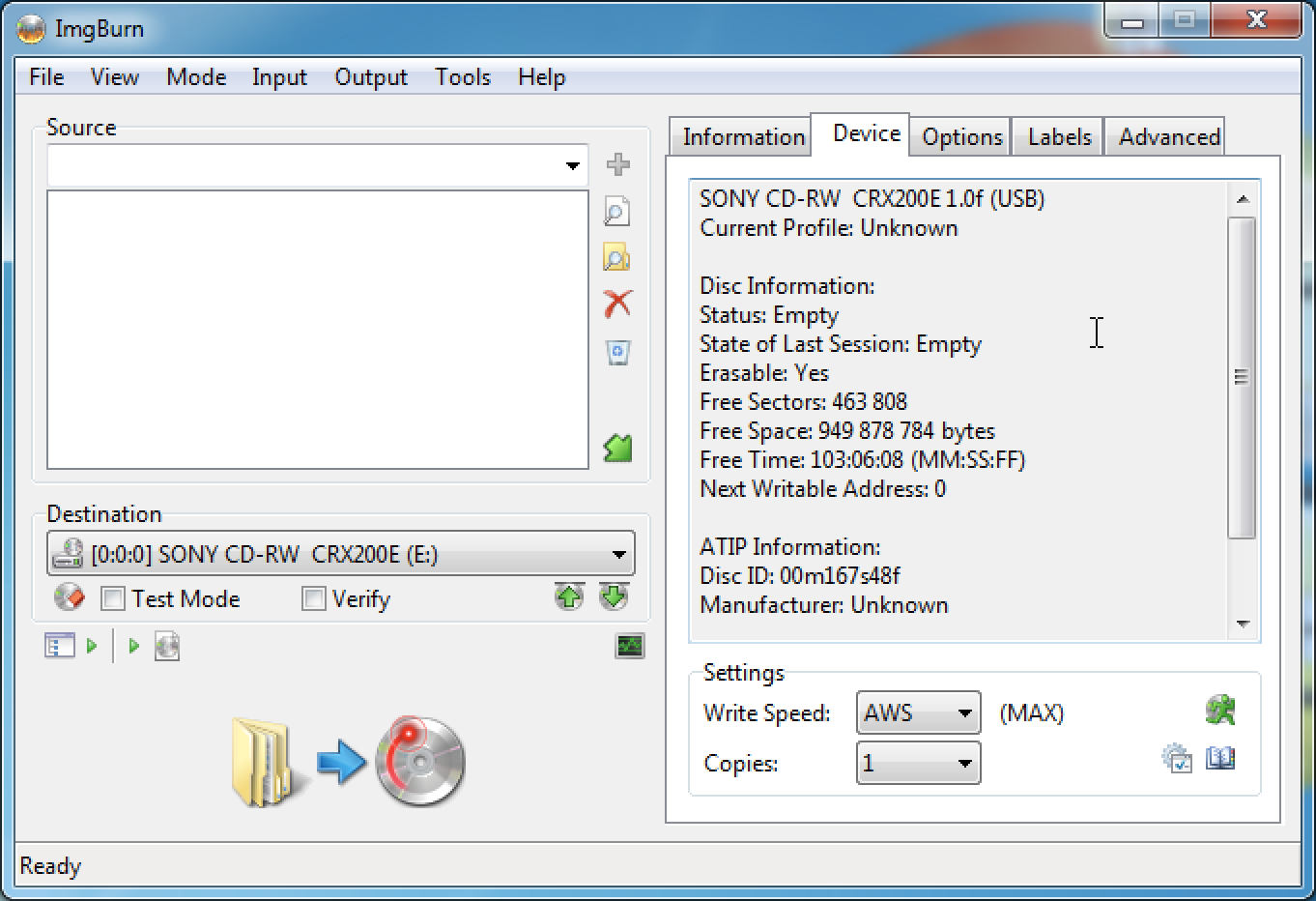Click the 'Free Sectors: 463 808' line
This screenshot has width=1316, height=901.
pos(803,402)
